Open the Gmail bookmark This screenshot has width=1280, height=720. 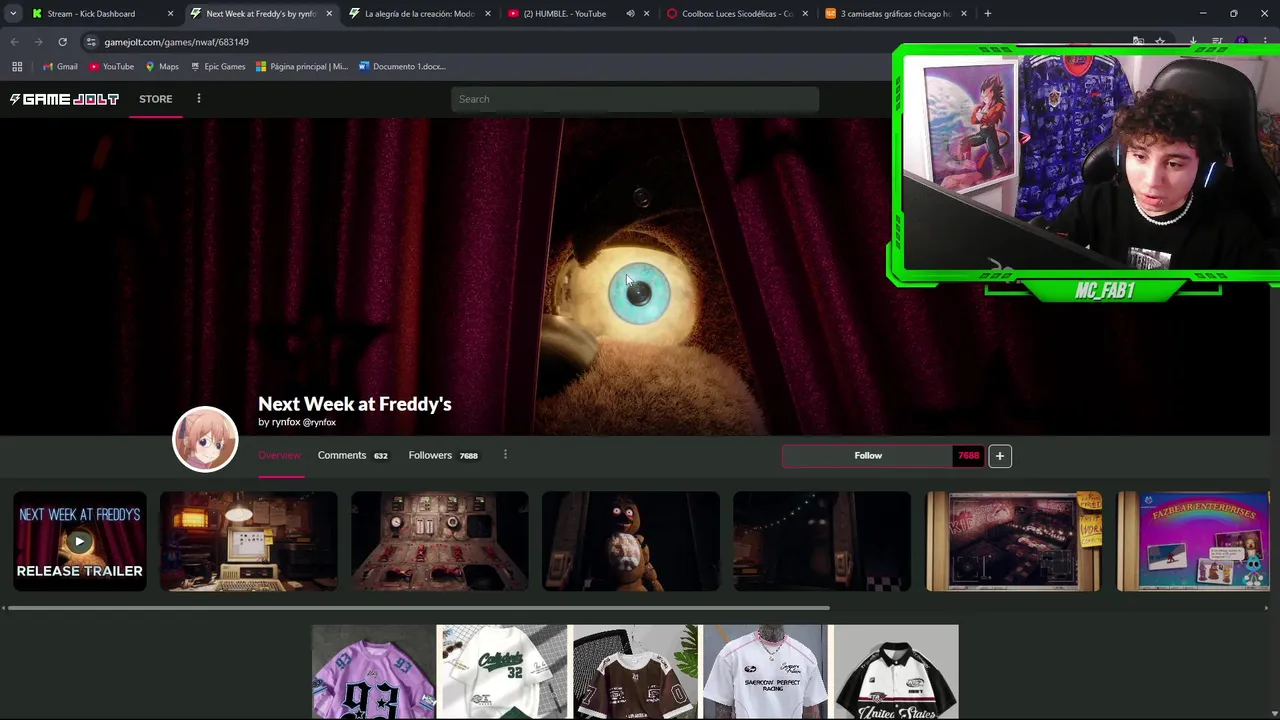60,67
